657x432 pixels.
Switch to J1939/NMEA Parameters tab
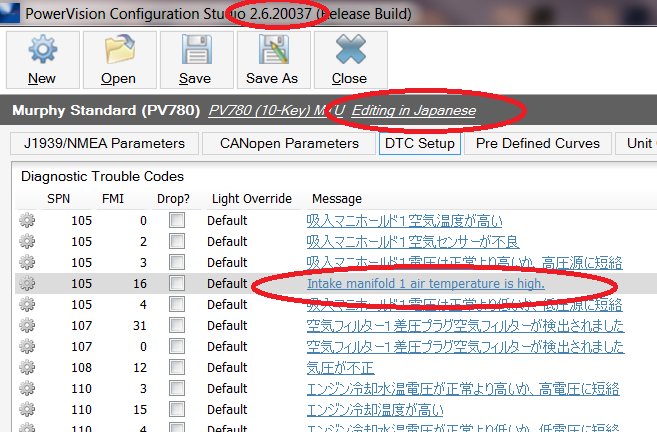click(104, 143)
